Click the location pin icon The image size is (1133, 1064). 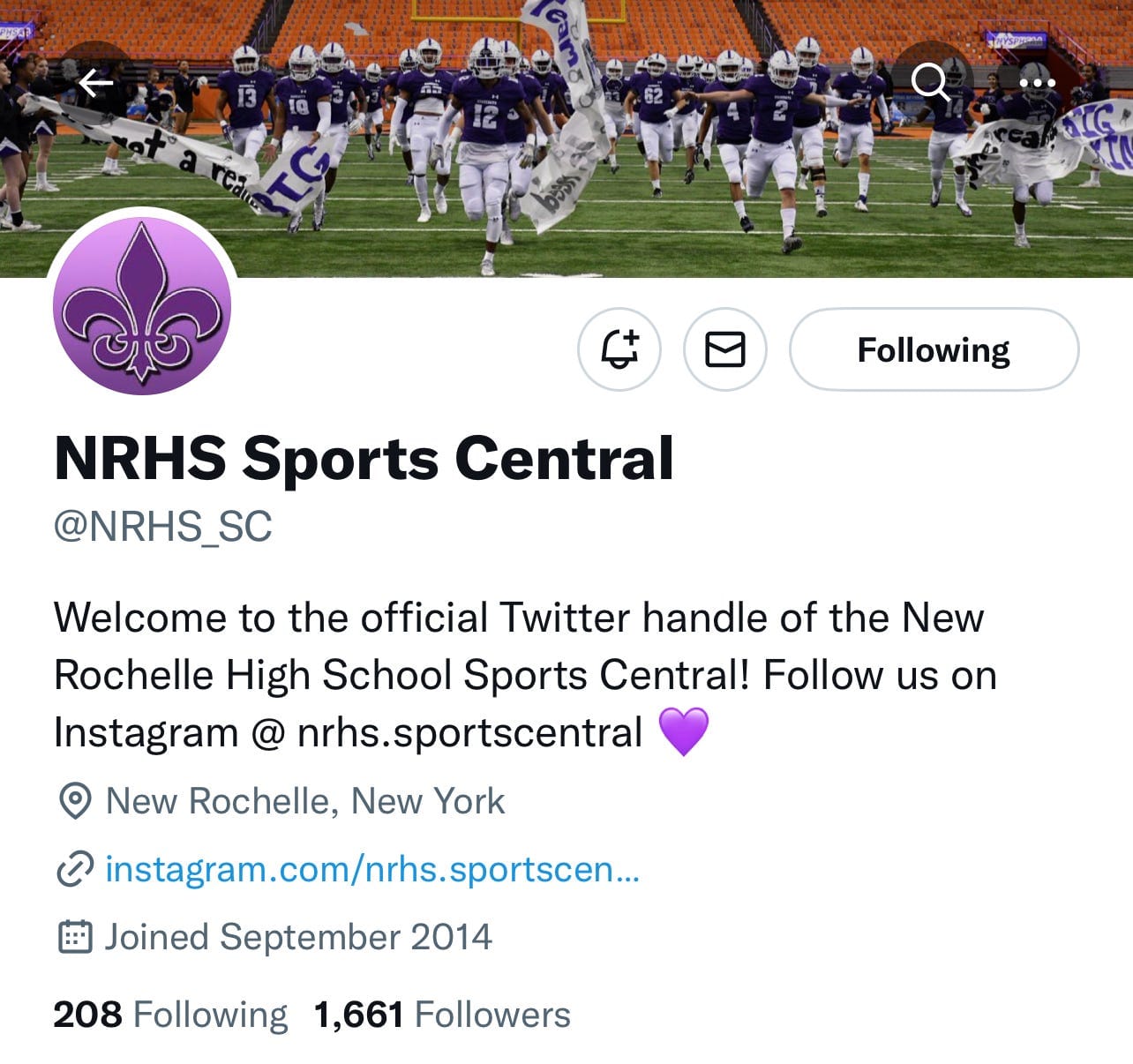[x=75, y=801]
